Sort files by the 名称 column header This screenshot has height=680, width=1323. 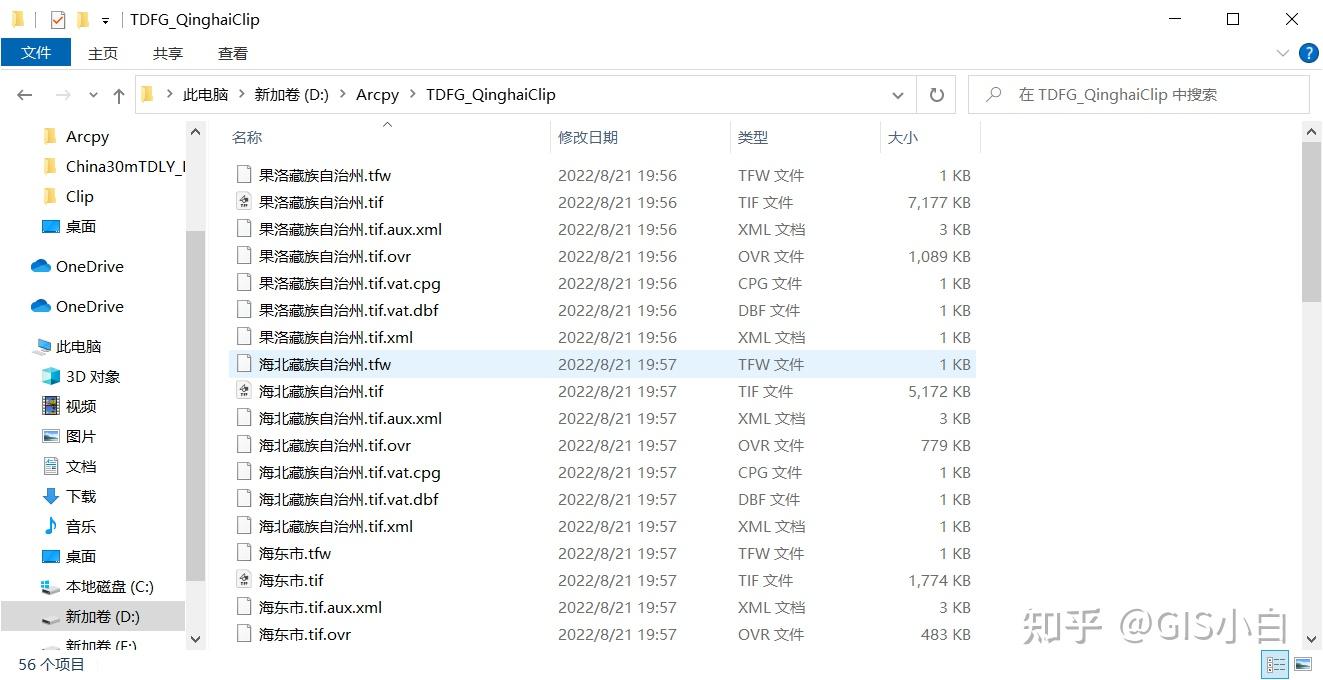(247, 138)
